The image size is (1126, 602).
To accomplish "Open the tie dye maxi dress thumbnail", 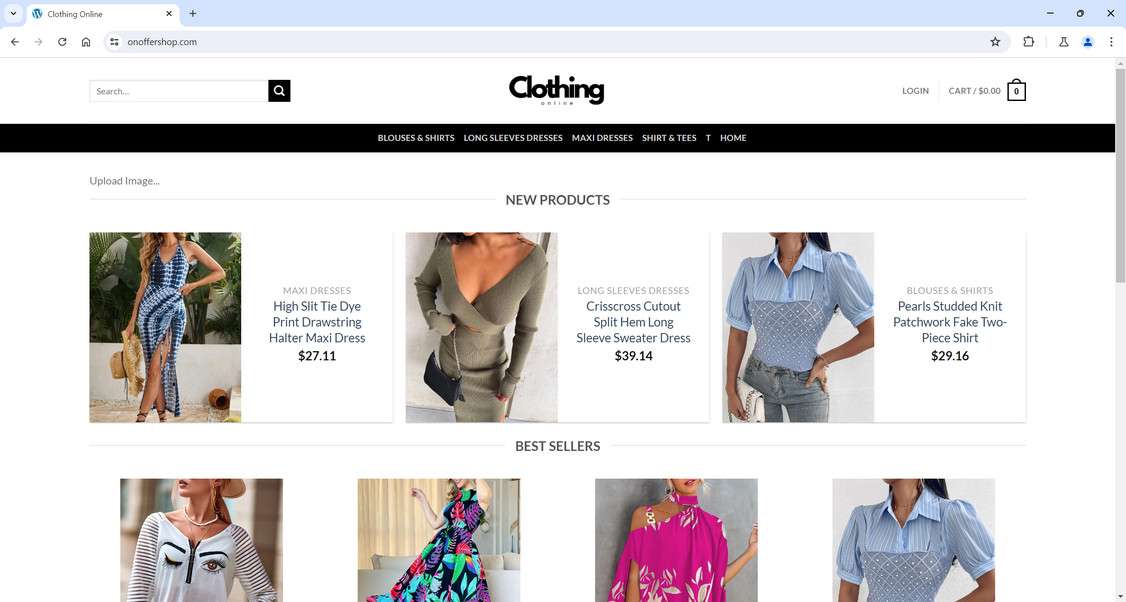I will click(165, 327).
